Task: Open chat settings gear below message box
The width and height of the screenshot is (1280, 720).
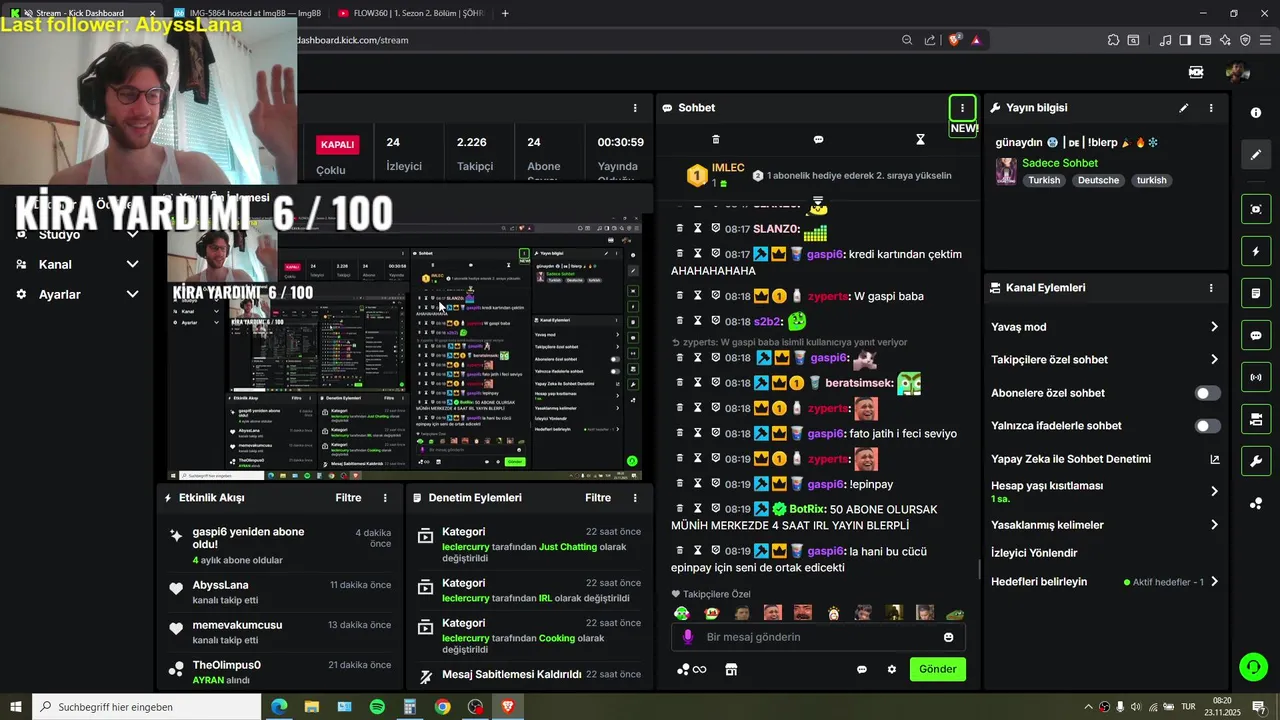Action: pyautogui.click(x=892, y=669)
